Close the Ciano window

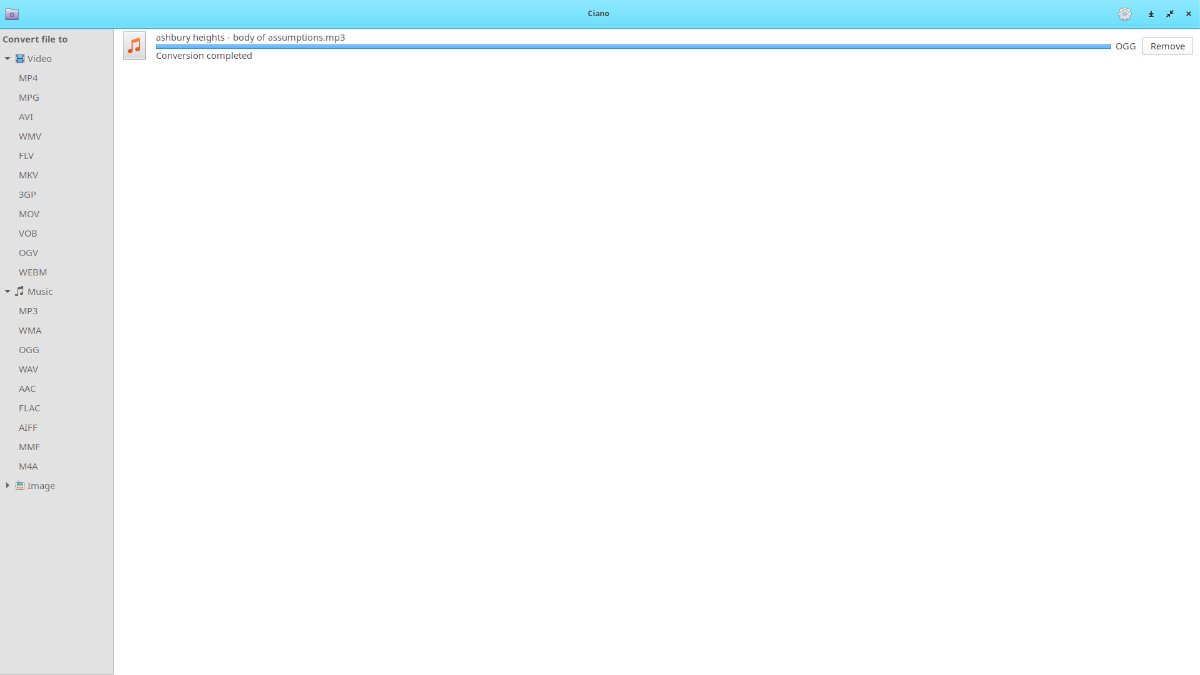(x=1188, y=14)
